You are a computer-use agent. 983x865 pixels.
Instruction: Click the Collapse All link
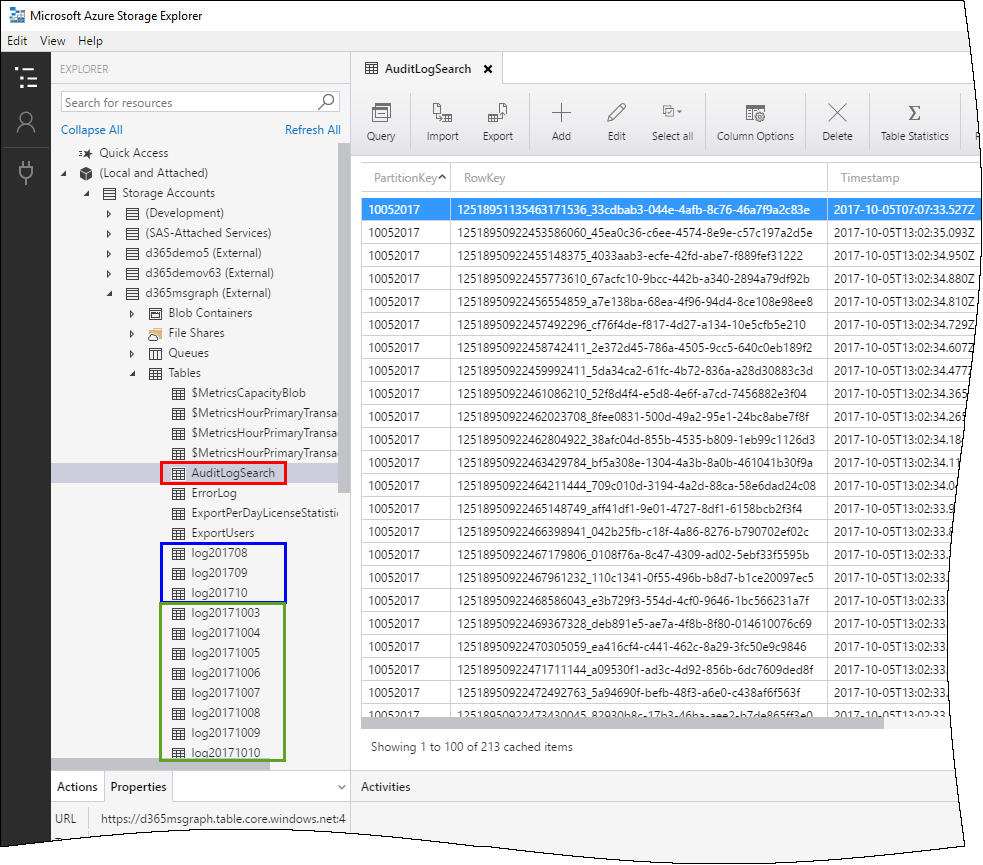pos(92,130)
